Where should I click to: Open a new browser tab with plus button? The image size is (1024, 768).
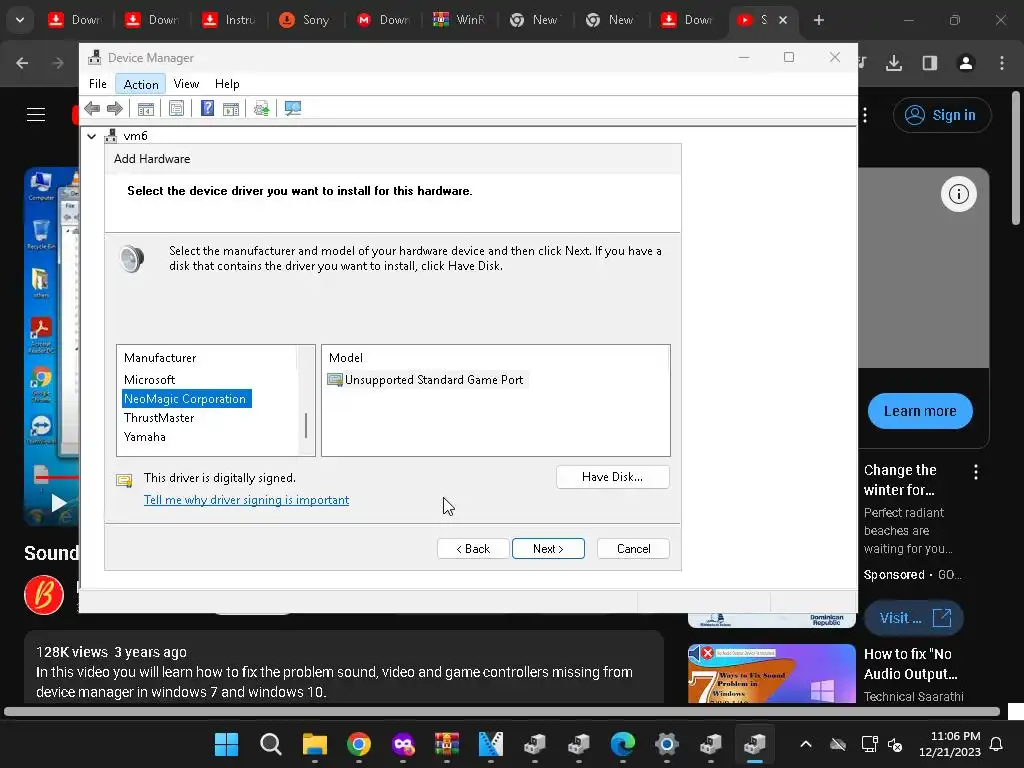[818, 20]
